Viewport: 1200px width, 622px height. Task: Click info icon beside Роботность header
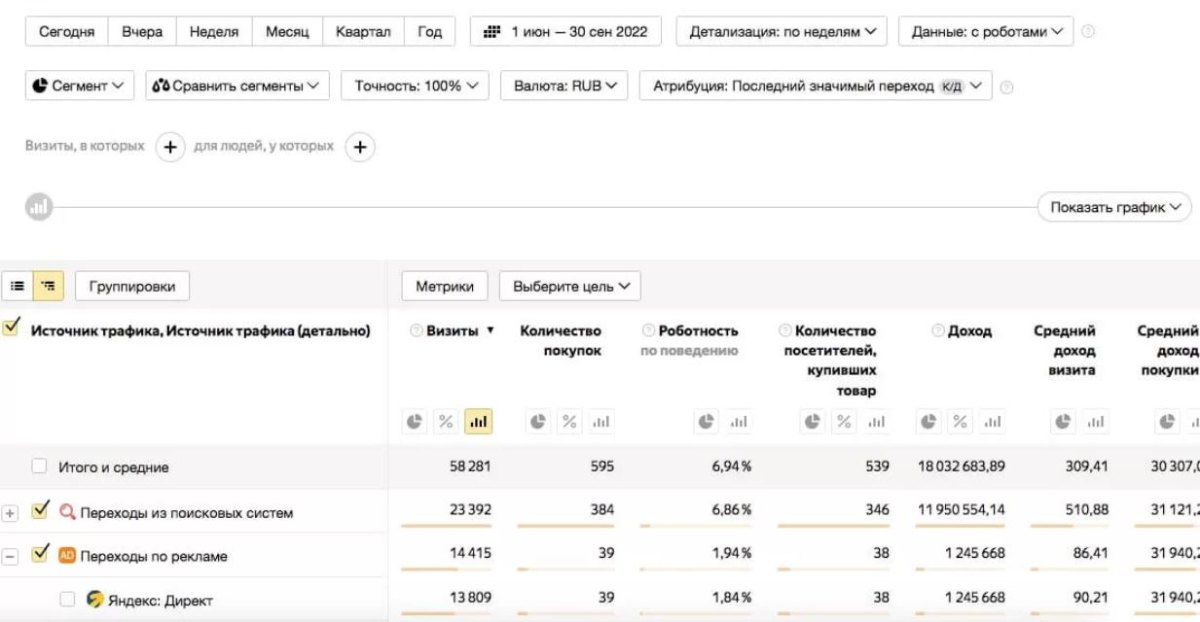648,331
